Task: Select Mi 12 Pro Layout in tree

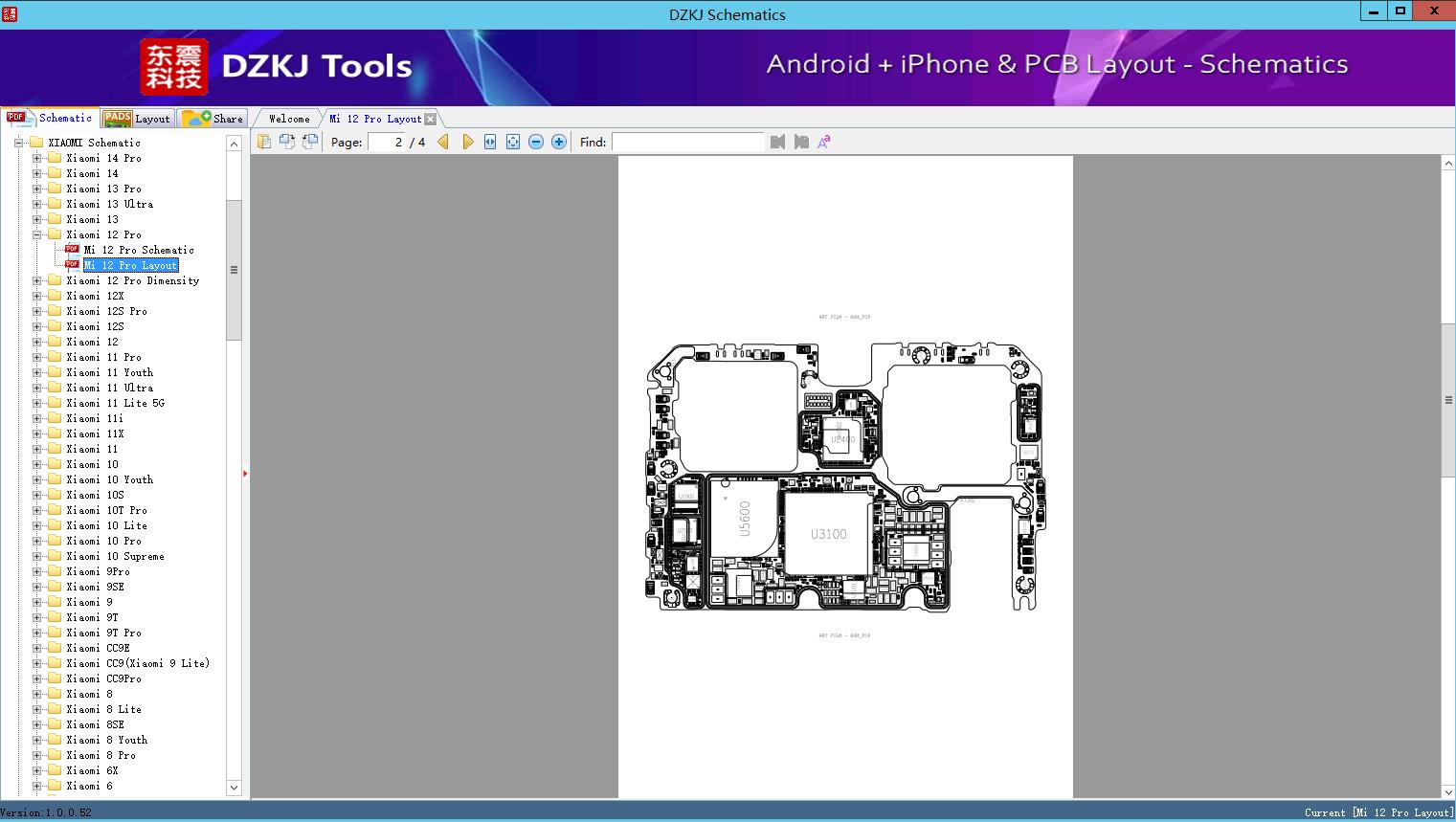Action: pos(131,265)
